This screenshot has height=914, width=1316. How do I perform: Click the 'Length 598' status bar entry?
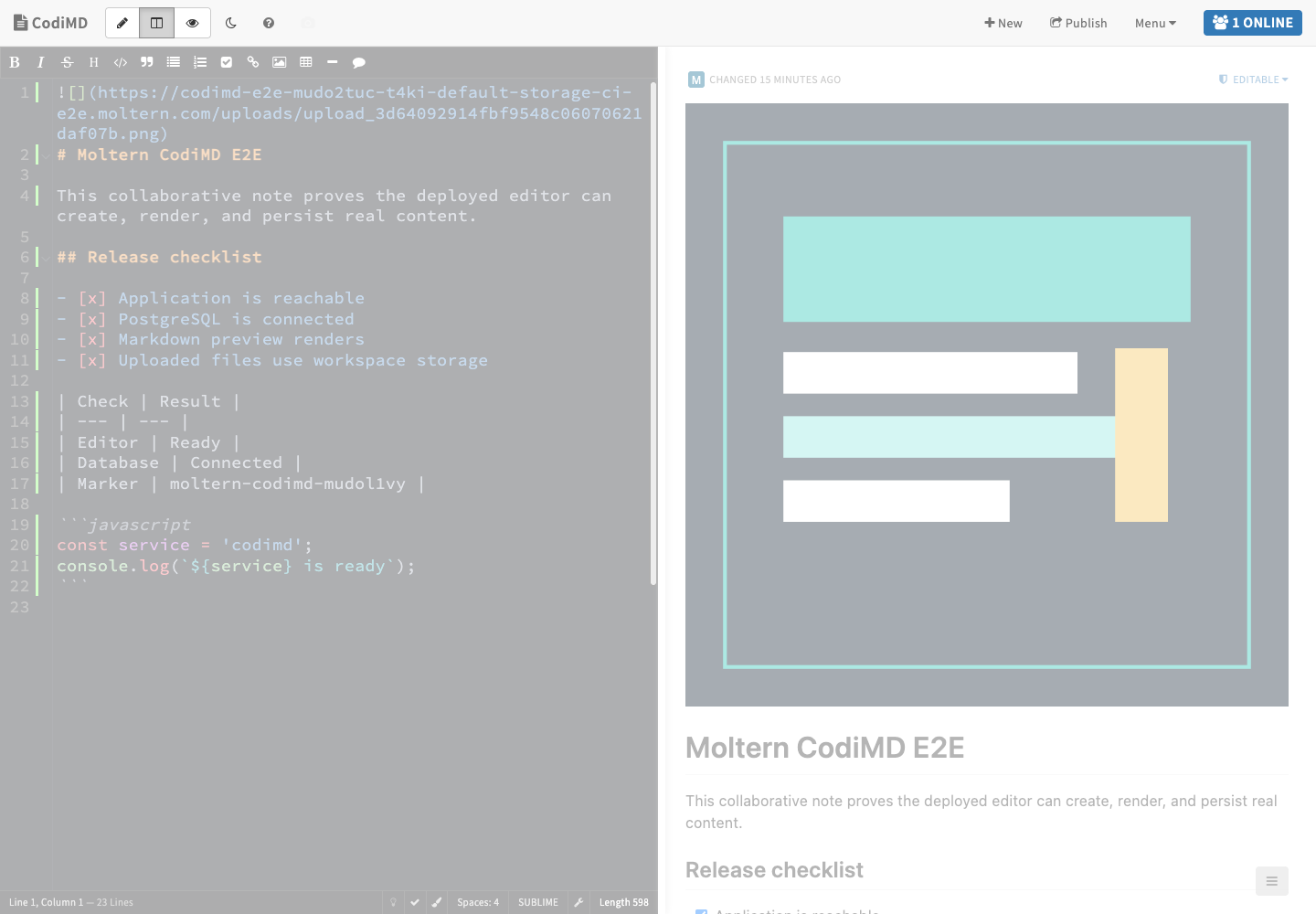(x=624, y=902)
